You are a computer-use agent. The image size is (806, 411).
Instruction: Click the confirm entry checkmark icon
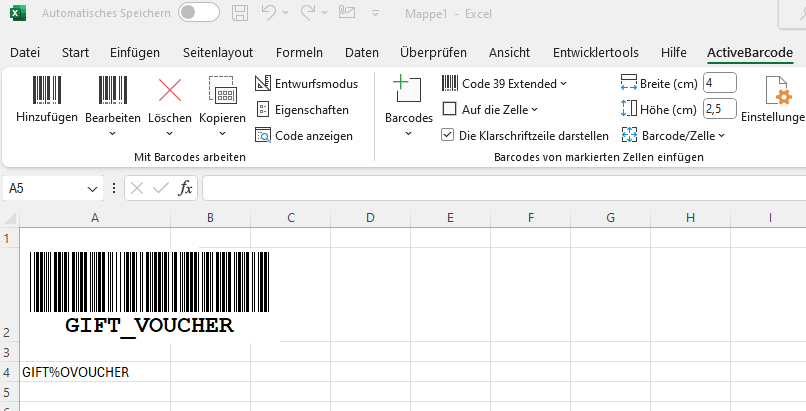(161, 189)
